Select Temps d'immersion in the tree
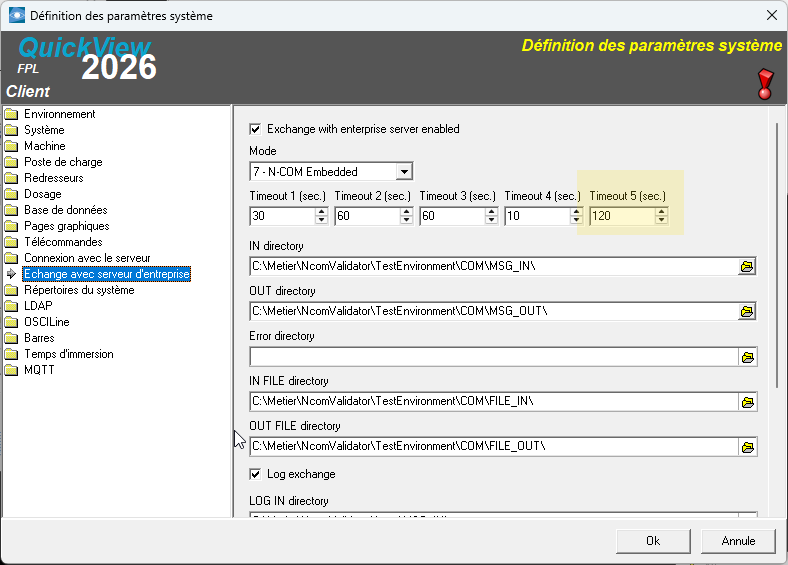 pos(69,354)
